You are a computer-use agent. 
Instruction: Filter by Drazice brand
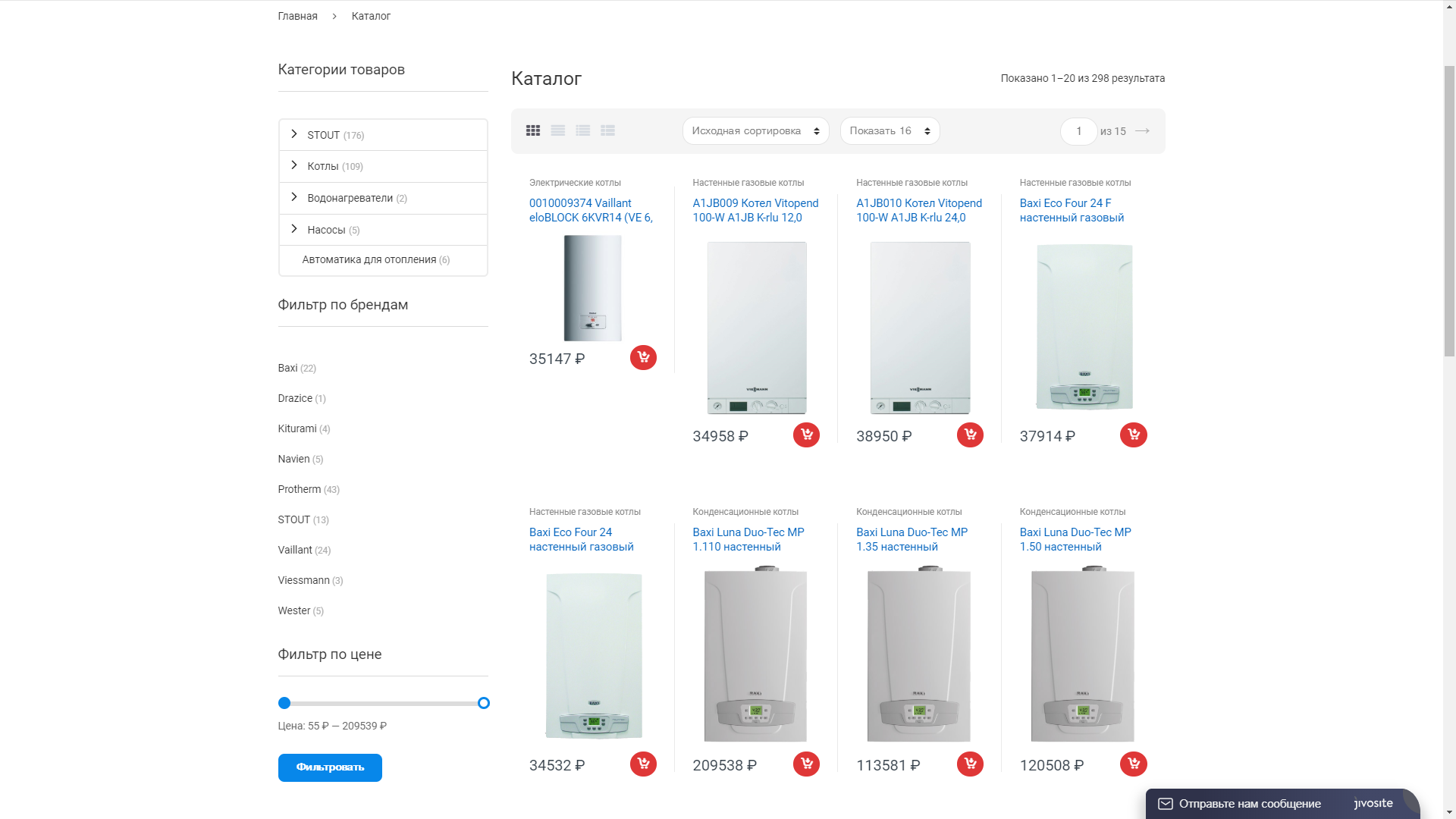295,398
